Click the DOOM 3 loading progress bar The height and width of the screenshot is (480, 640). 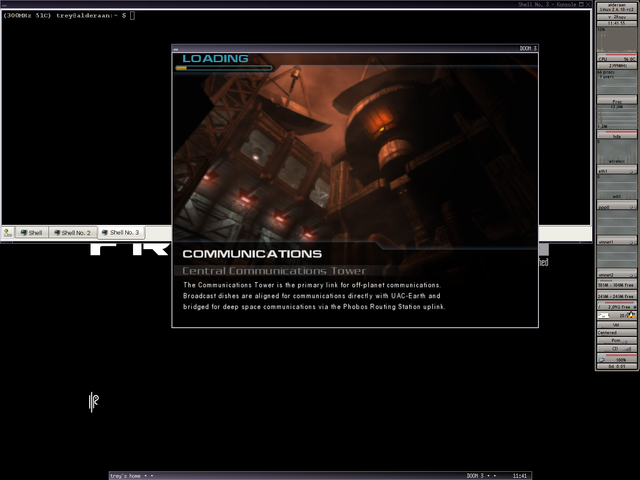(224, 68)
